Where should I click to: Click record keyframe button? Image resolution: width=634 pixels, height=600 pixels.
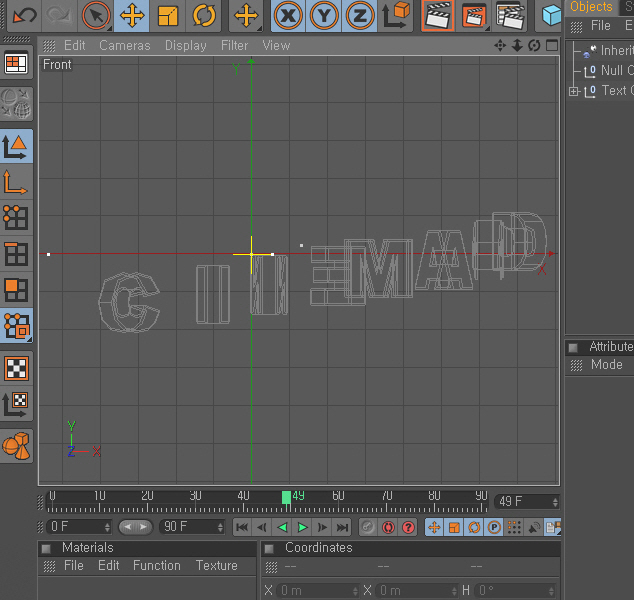coord(368,527)
